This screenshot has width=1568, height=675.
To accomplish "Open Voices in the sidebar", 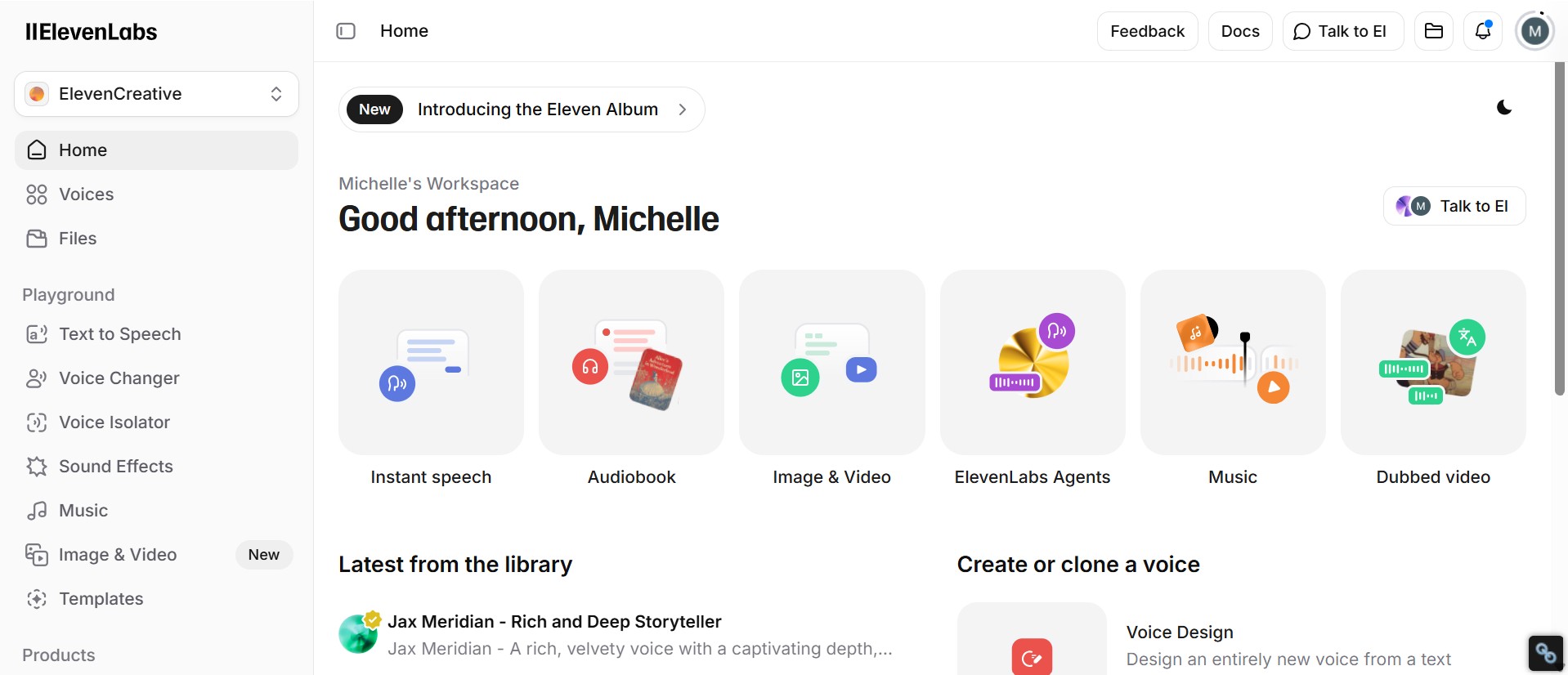I will pyautogui.click(x=156, y=194).
